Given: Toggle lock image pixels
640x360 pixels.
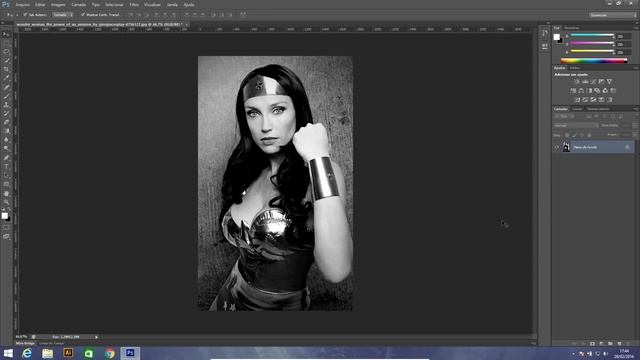Looking at the screenshot, I should [575, 135].
